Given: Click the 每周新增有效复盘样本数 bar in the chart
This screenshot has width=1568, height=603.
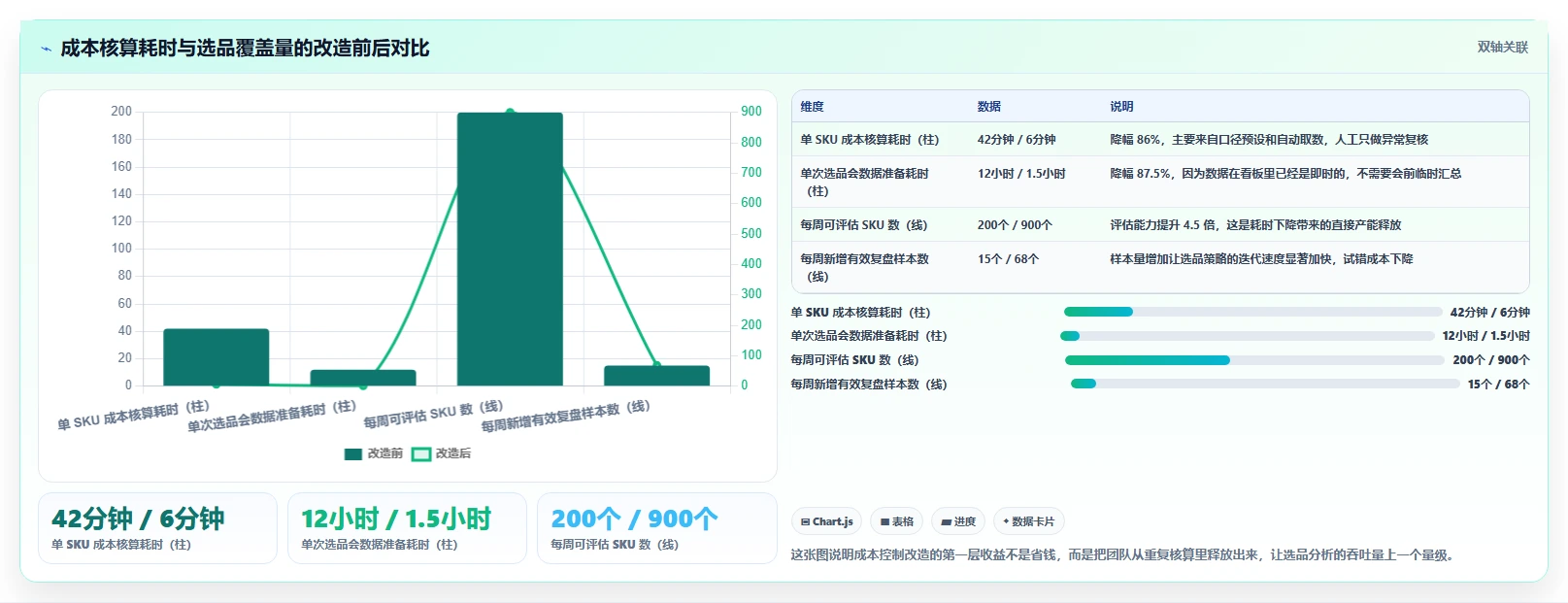Looking at the screenshot, I should click(x=656, y=376).
